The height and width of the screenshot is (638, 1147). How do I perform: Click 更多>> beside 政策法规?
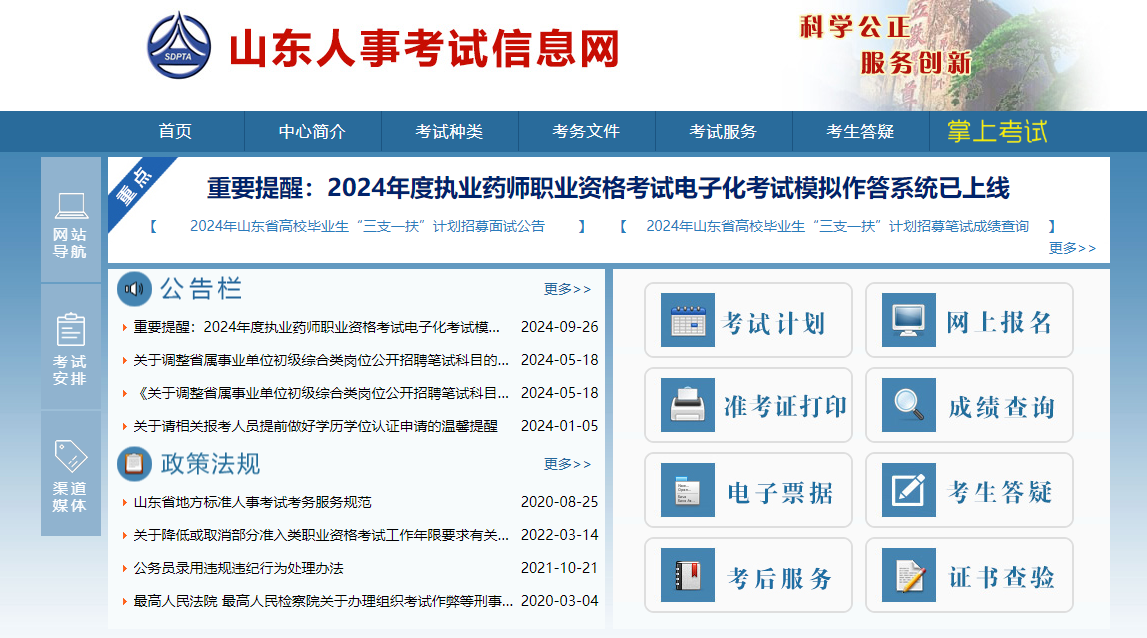(x=567, y=464)
